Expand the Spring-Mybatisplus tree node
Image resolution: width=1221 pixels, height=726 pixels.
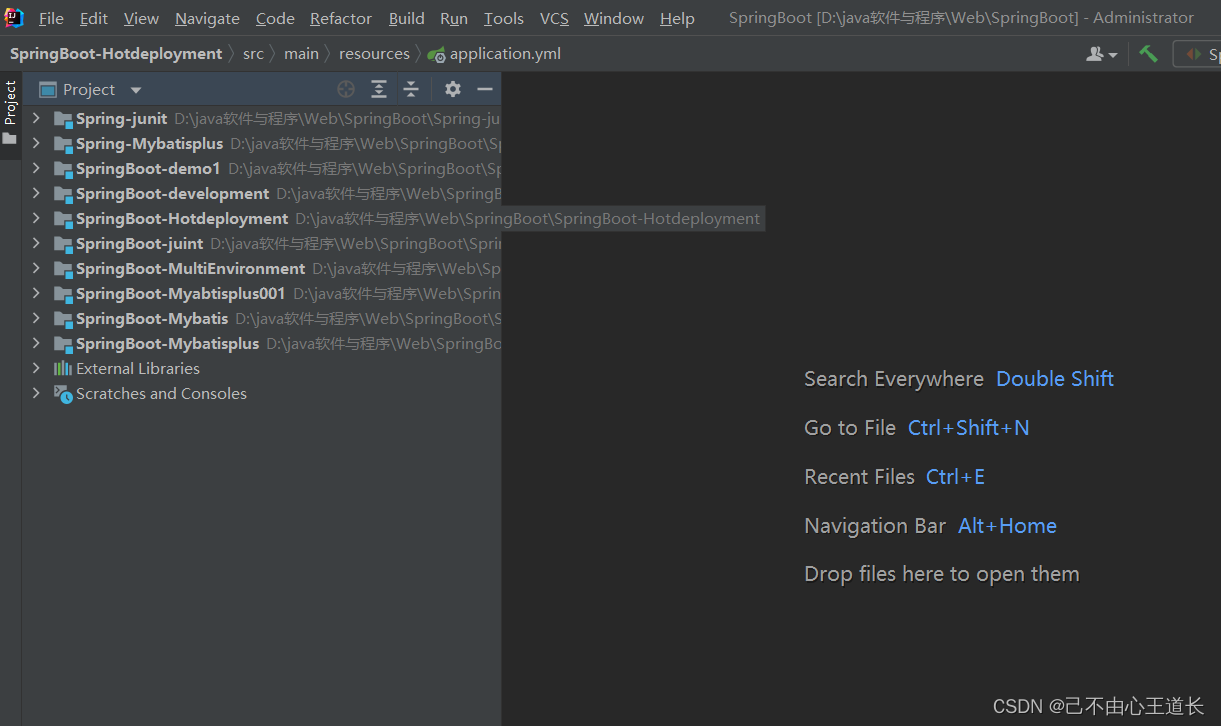click(x=36, y=143)
